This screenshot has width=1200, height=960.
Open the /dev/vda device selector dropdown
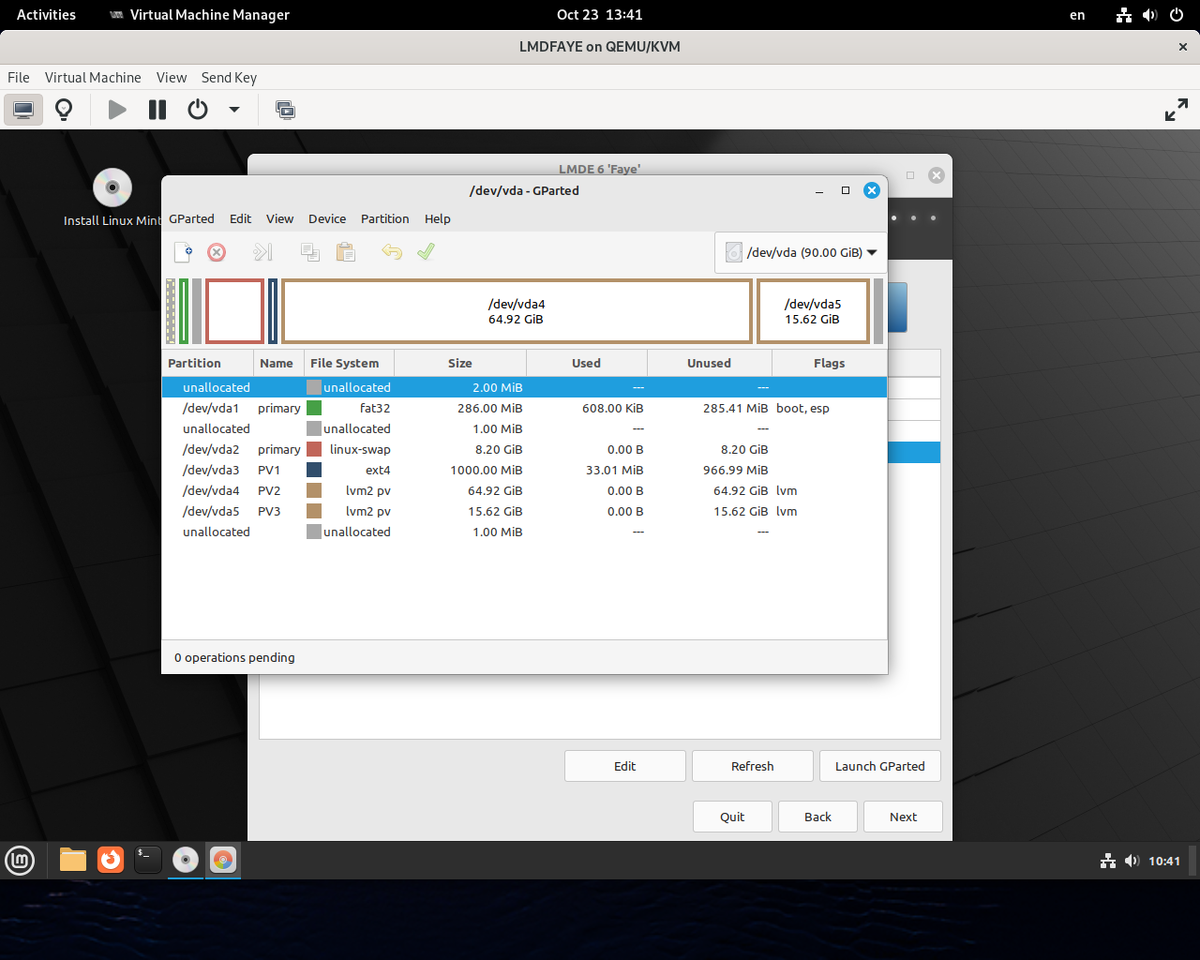tap(800, 252)
